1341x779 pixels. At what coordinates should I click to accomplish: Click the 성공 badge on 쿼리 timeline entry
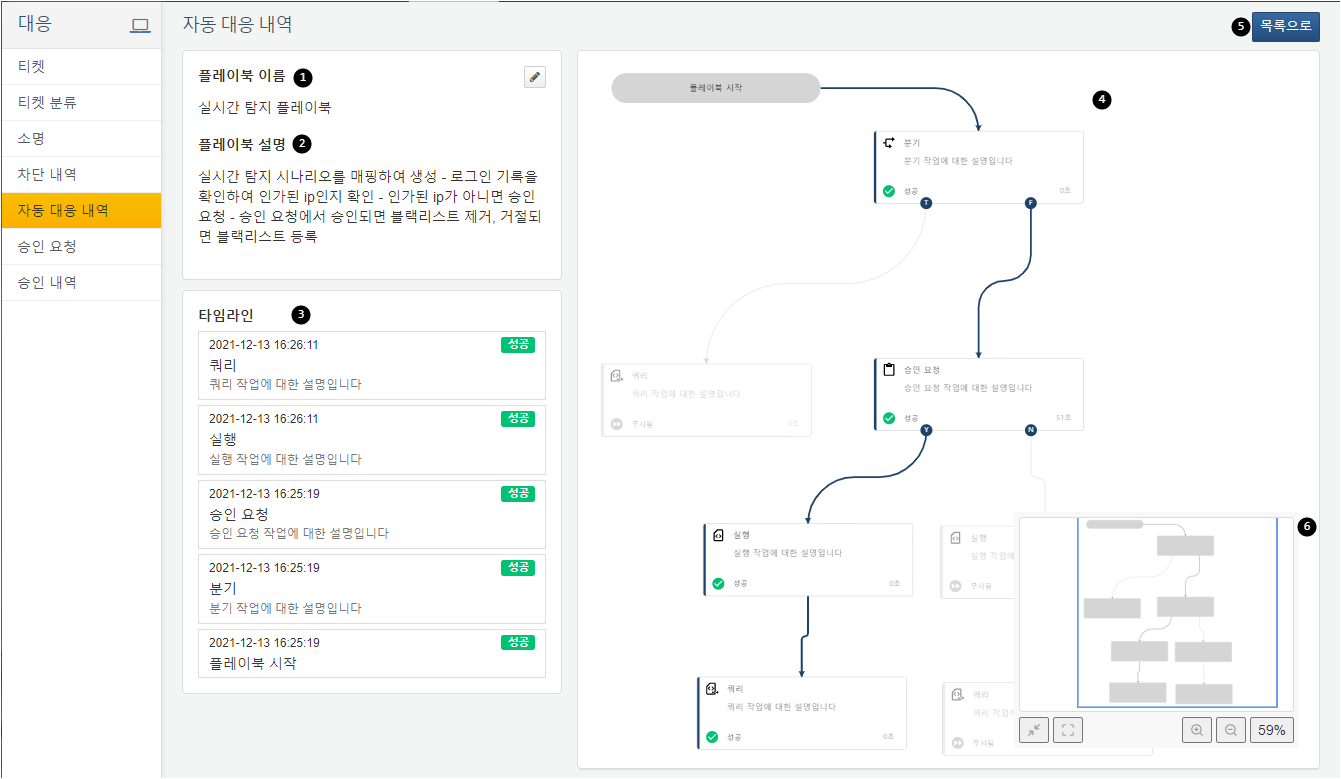518,345
